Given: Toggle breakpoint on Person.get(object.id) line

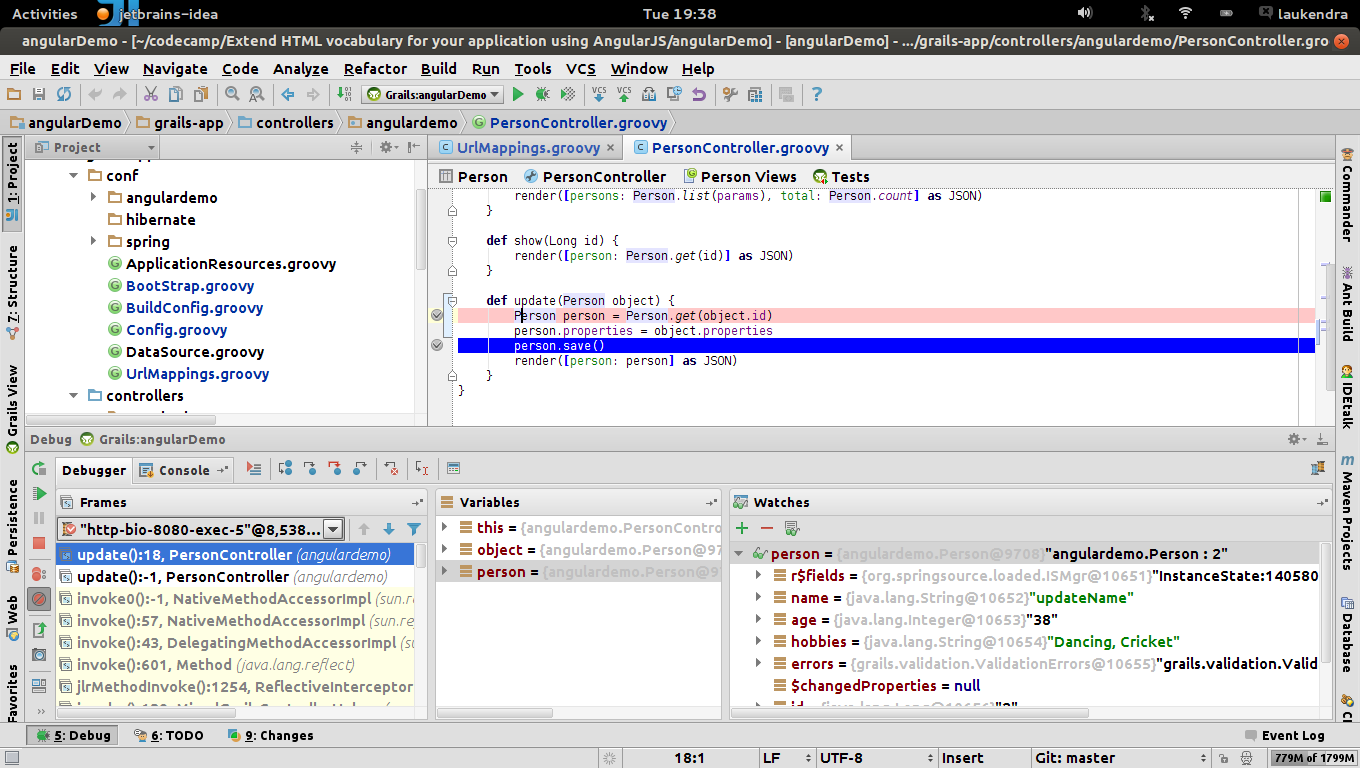Looking at the screenshot, I should pyautogui.click(x=437, y=315).
